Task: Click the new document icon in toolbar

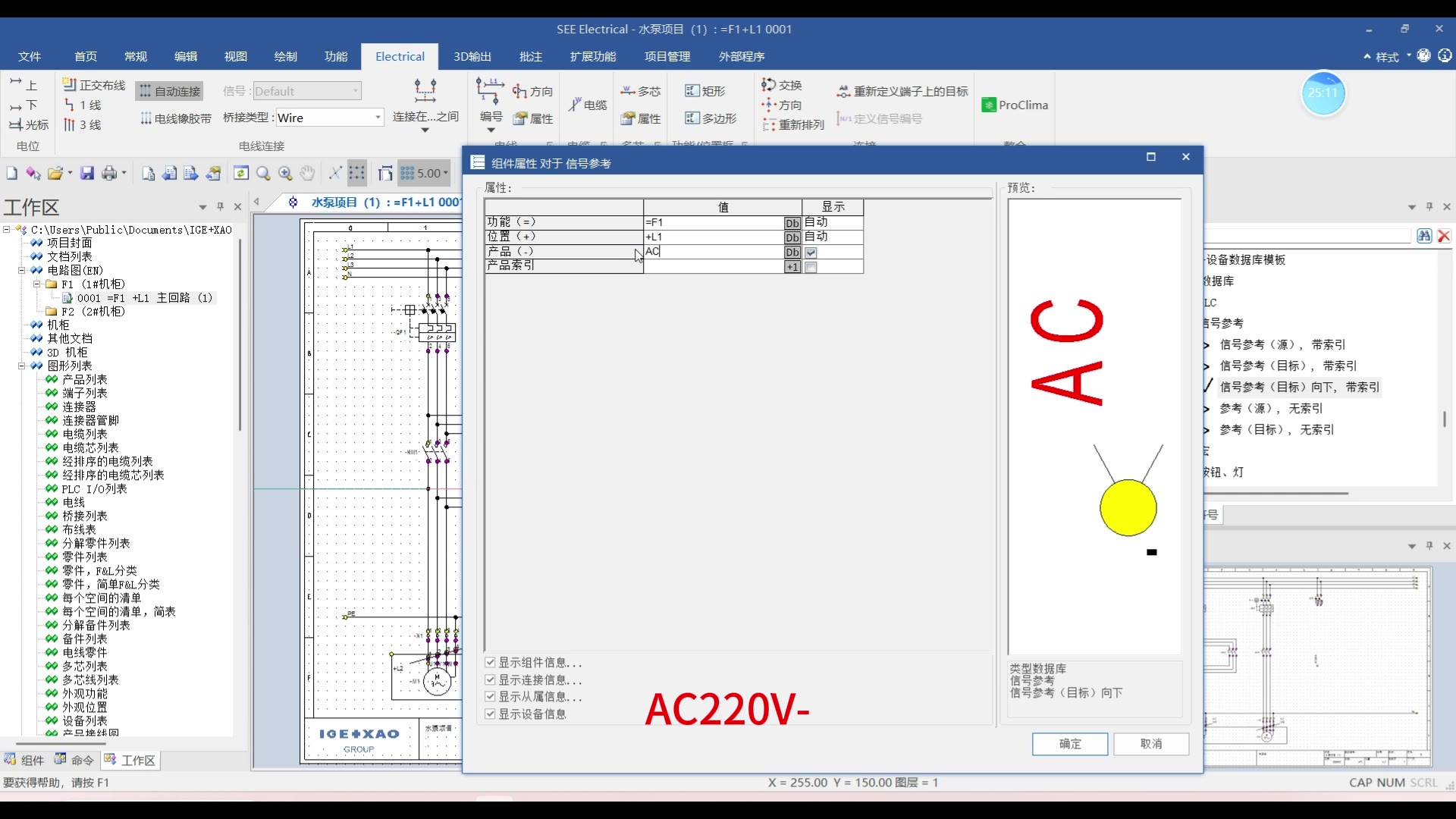Action: (x=11, y=174)
